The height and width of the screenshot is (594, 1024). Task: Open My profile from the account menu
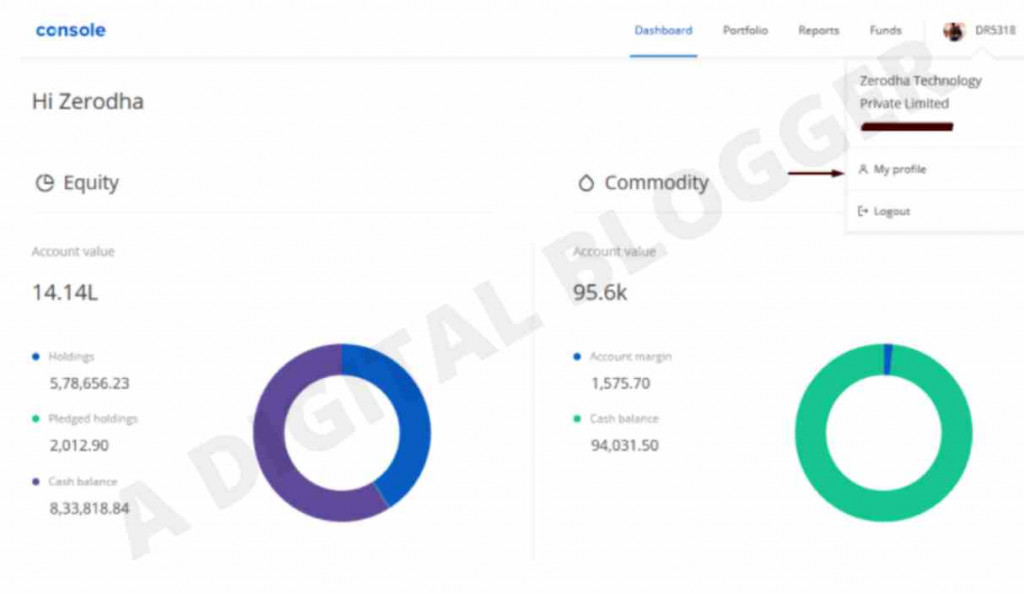point(900,169)
